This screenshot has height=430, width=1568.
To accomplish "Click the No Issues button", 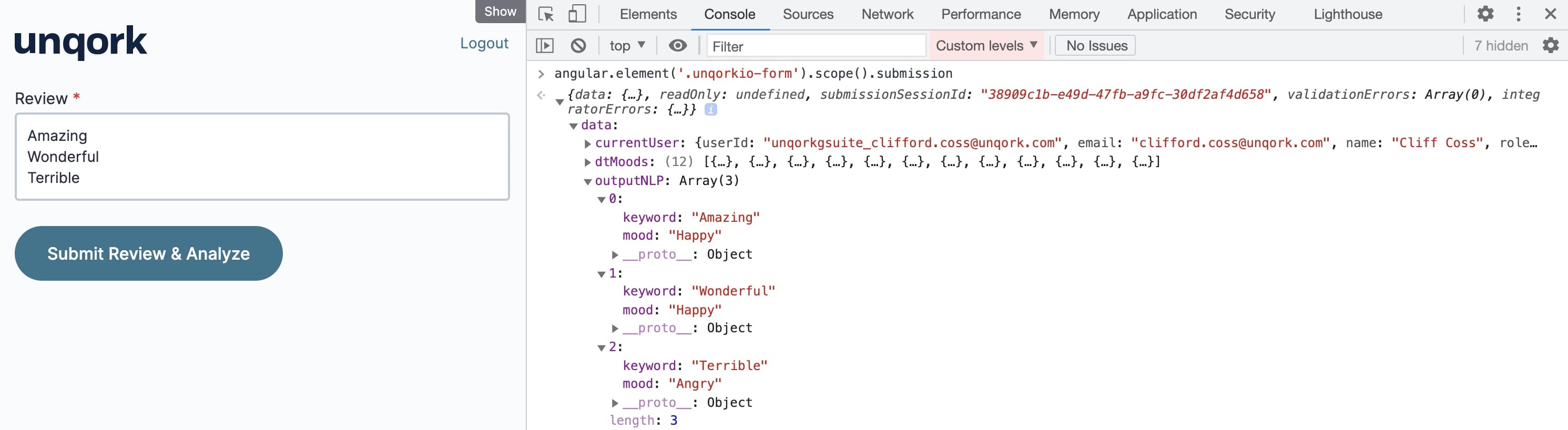I will pyautogui.click(x=1096, y=46).
